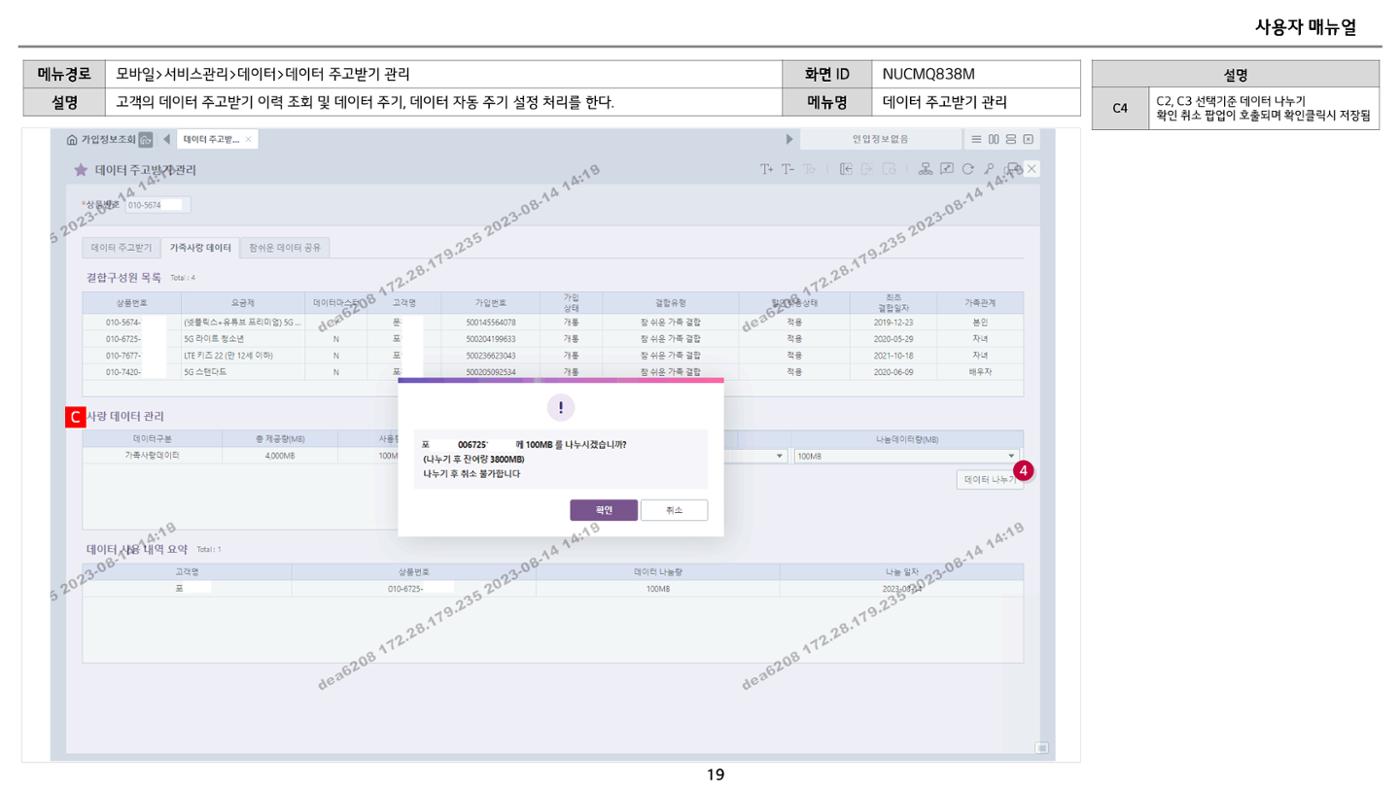Reset font size with the third T icon
Image resolution: width=1400 pixels, height=788 pixels.
click(809, 169)
